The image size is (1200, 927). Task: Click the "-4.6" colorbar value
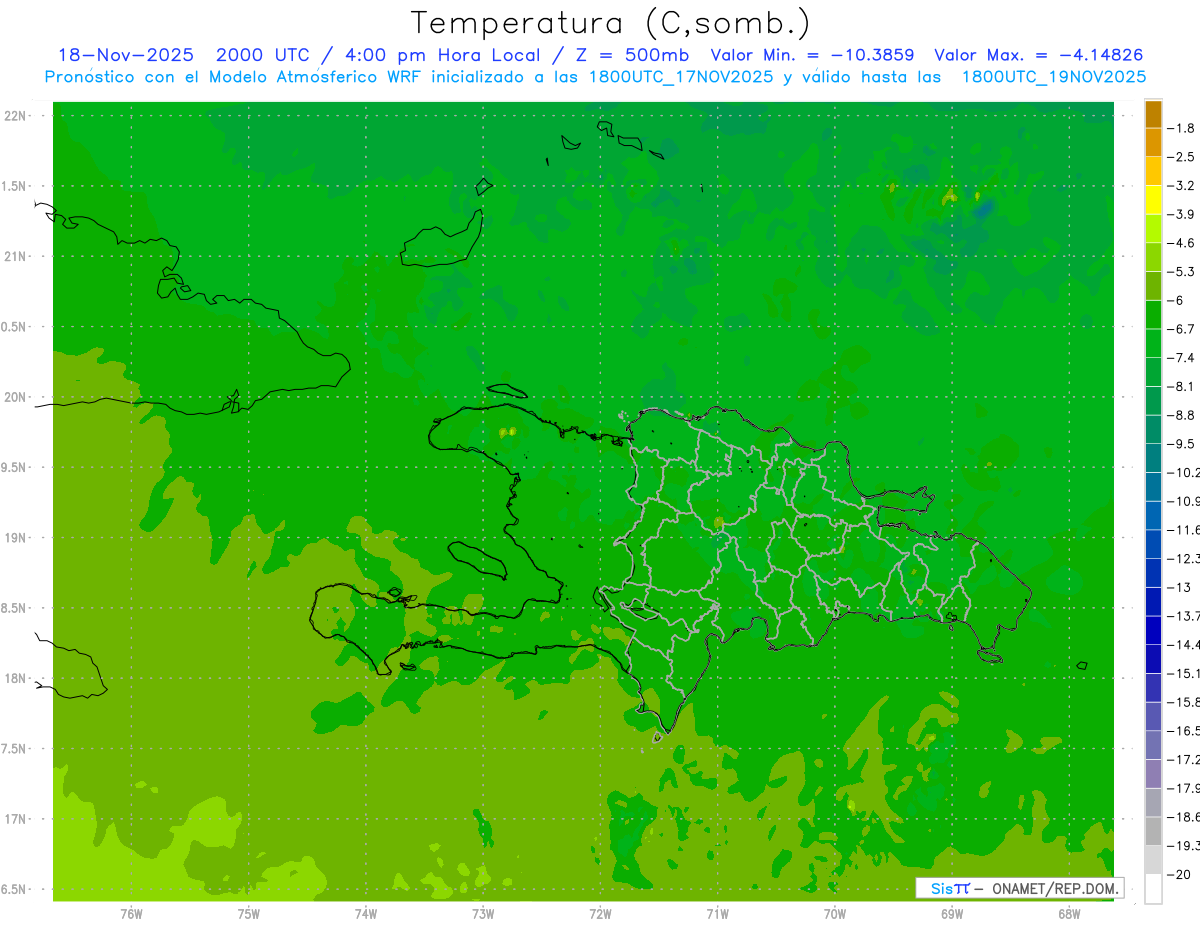(1182, 243)
